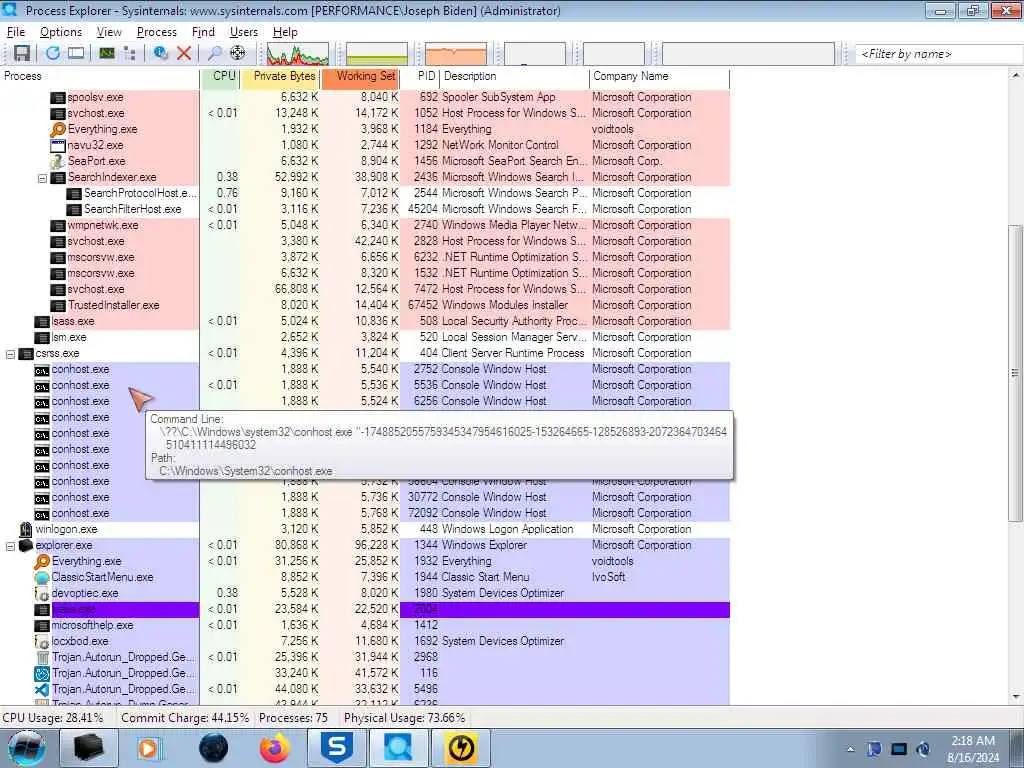1024x768 pixels.
Task: Select the spoolsv.exe process row
Action: click(x=365, y=97)
